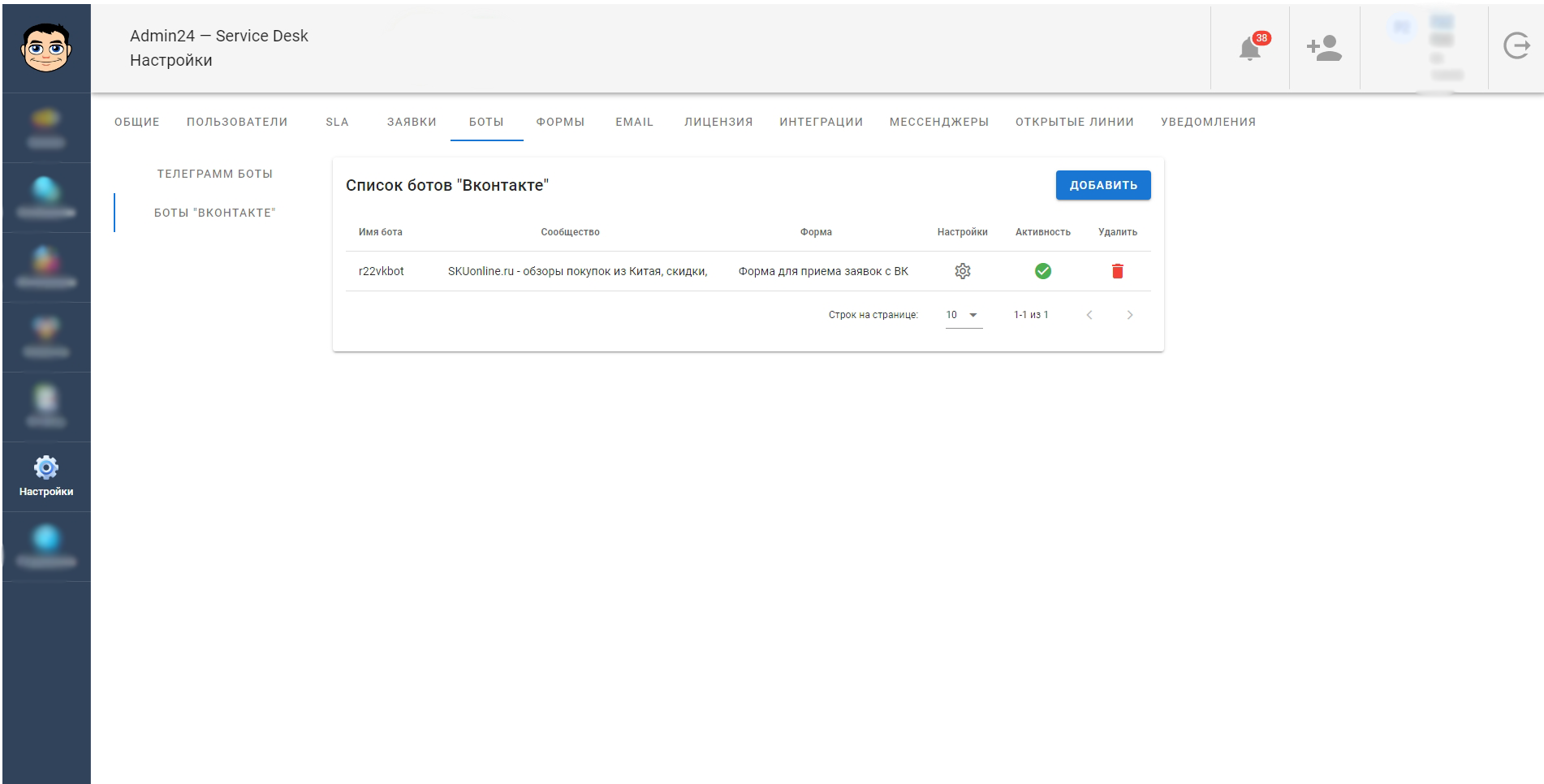Open the Интеграции tab
1544x784 pixels.
[821, 122]
